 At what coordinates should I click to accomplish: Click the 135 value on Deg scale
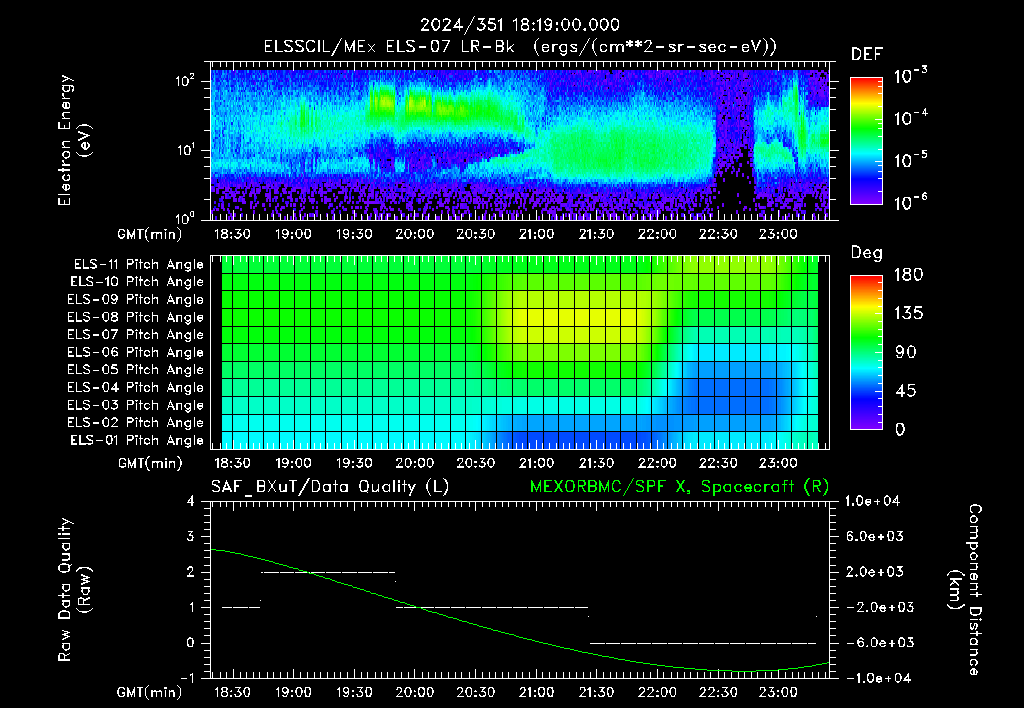(908, 314)
